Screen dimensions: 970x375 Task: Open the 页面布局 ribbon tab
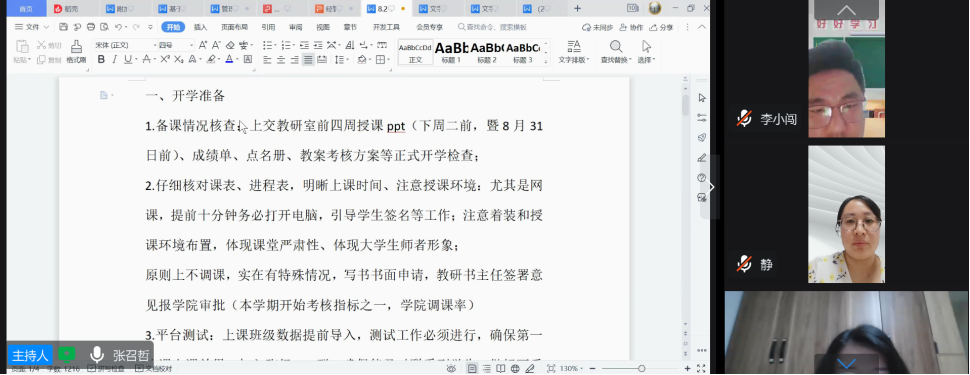234,27
